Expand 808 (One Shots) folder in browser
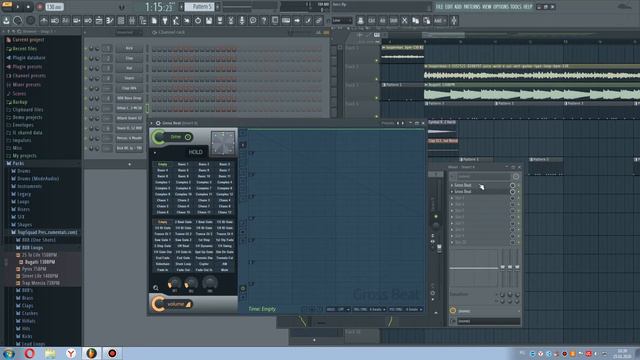 (x=38, y=240)
